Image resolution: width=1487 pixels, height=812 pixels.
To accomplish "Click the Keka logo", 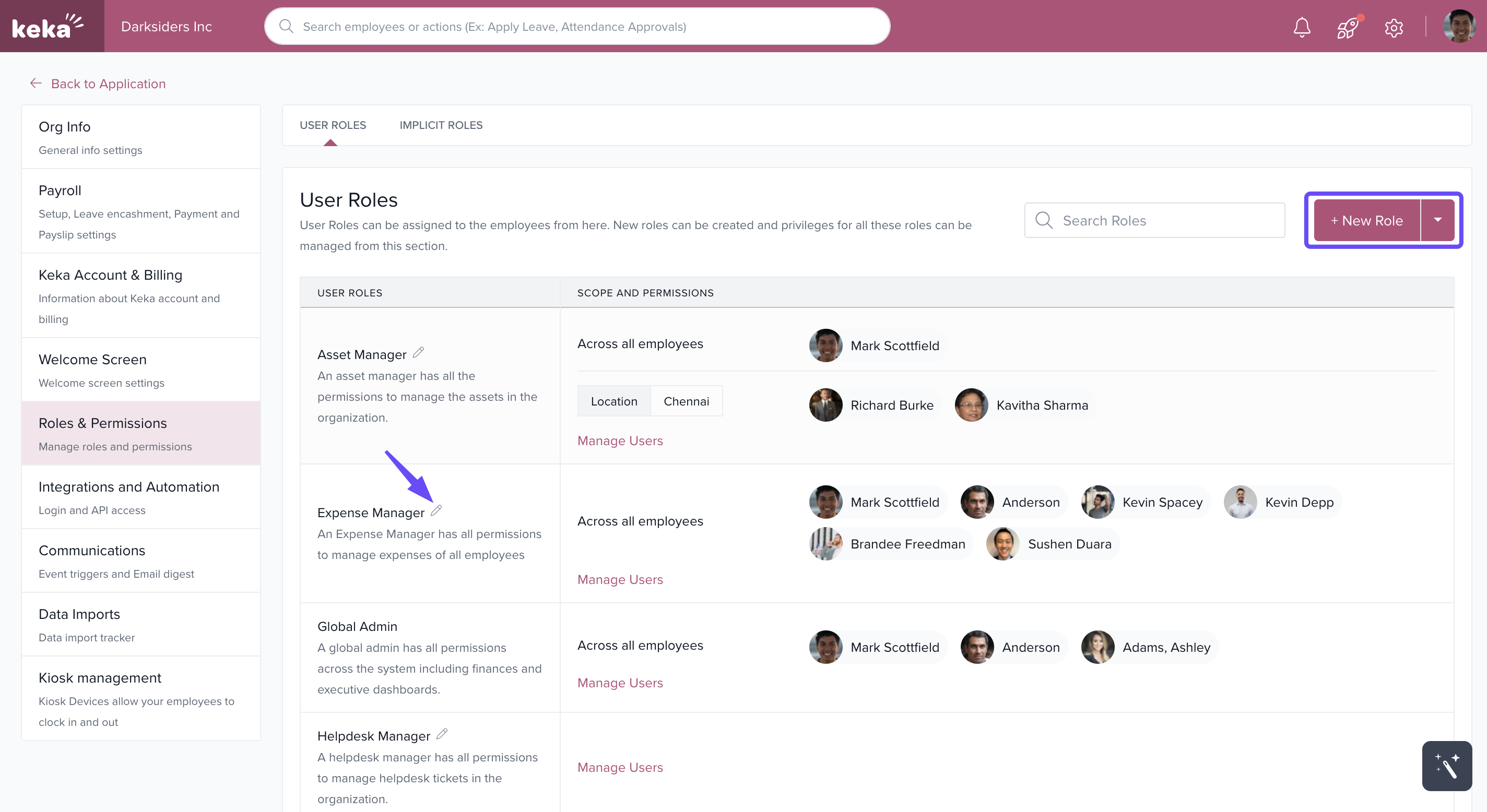I will (49, 27).
